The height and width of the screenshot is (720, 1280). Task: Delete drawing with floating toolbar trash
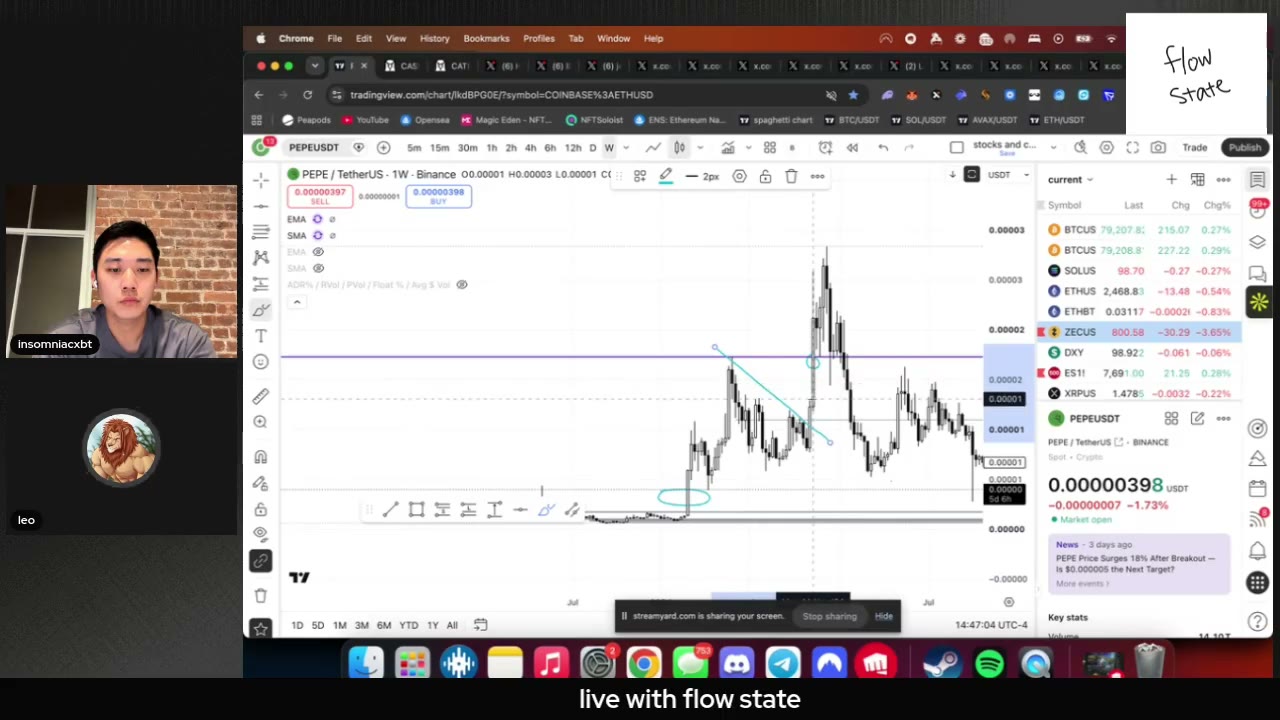pyautogui.click(x=791, y=176)
